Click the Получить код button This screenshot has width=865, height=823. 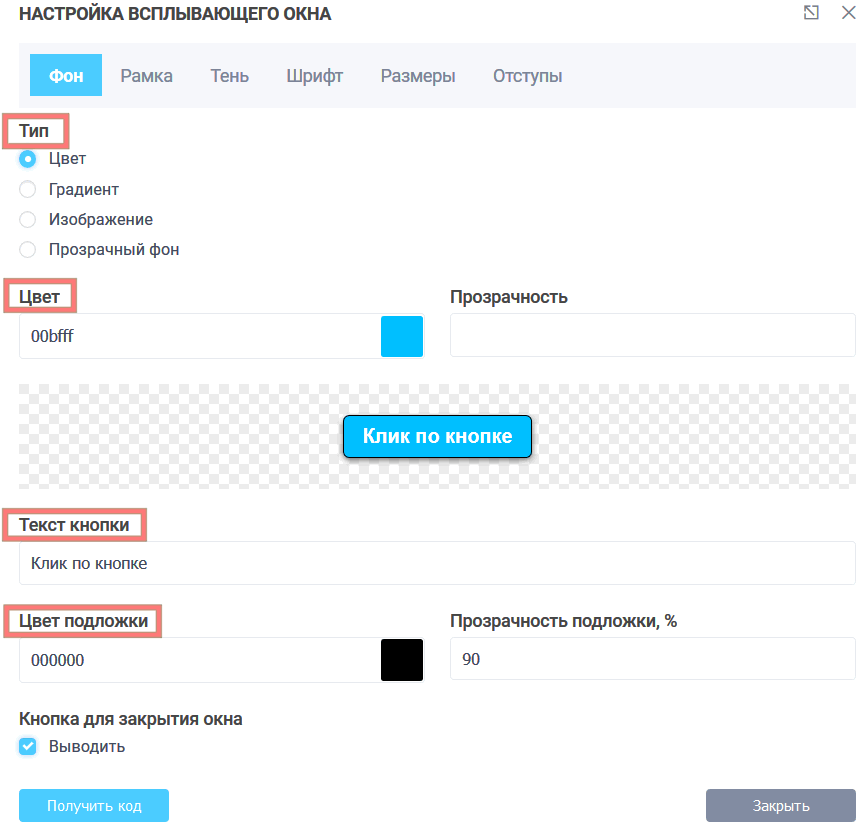point(94,805)
